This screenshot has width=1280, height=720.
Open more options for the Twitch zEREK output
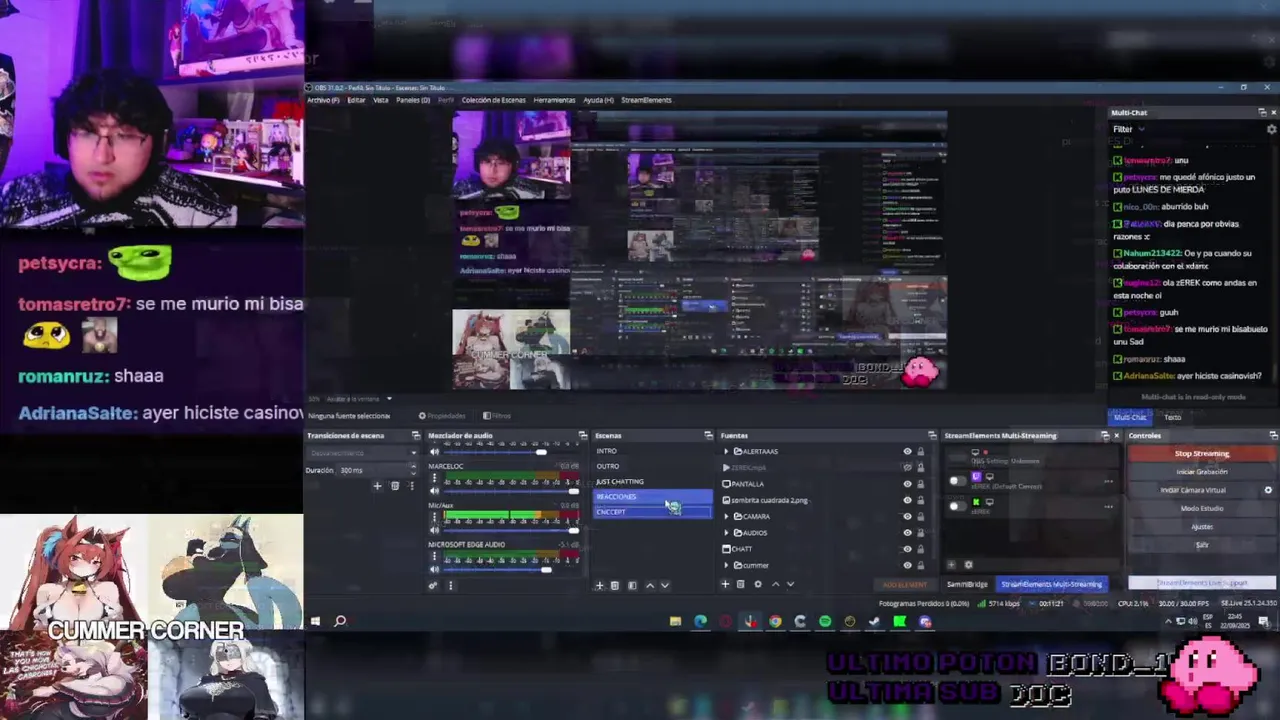point(1108,482)
